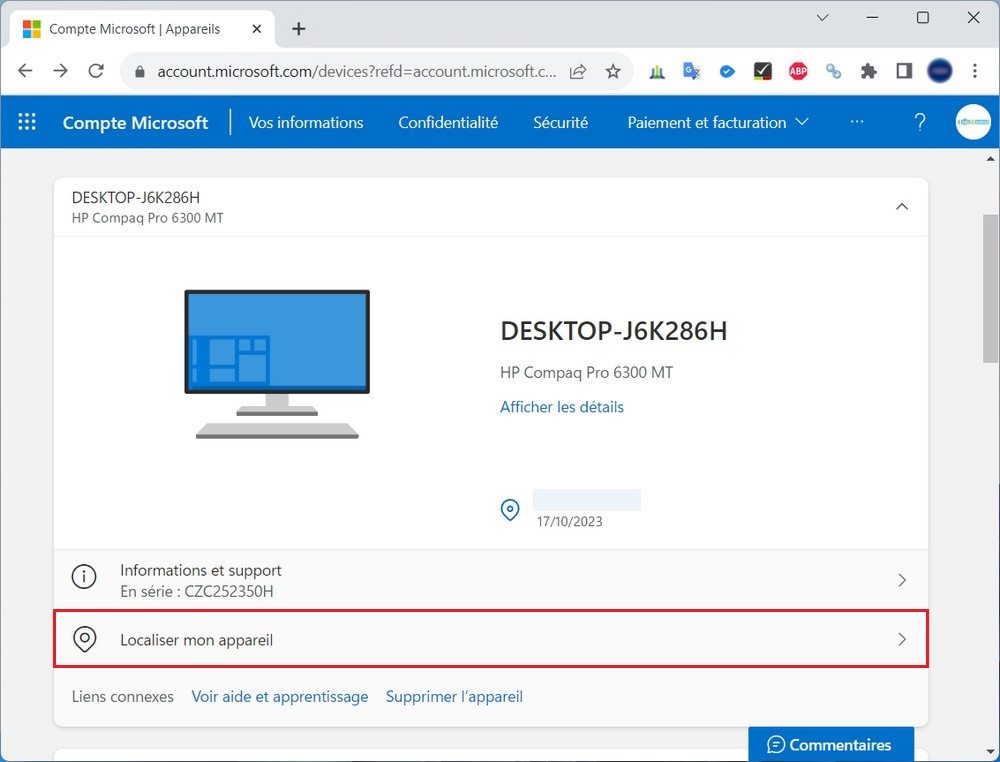Click the desktop computer illustration

277,364
